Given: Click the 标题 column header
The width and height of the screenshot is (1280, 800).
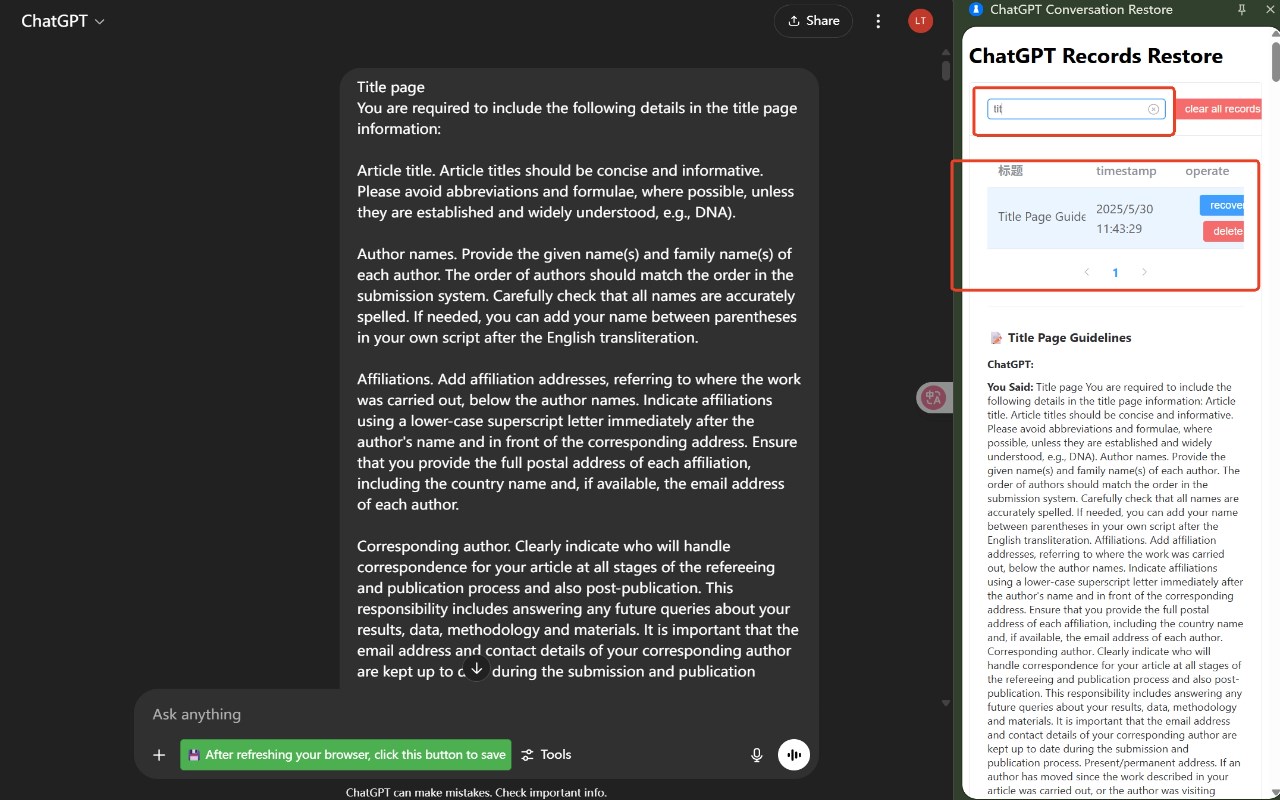Looking at the screenshot, I should [1010, 171].
